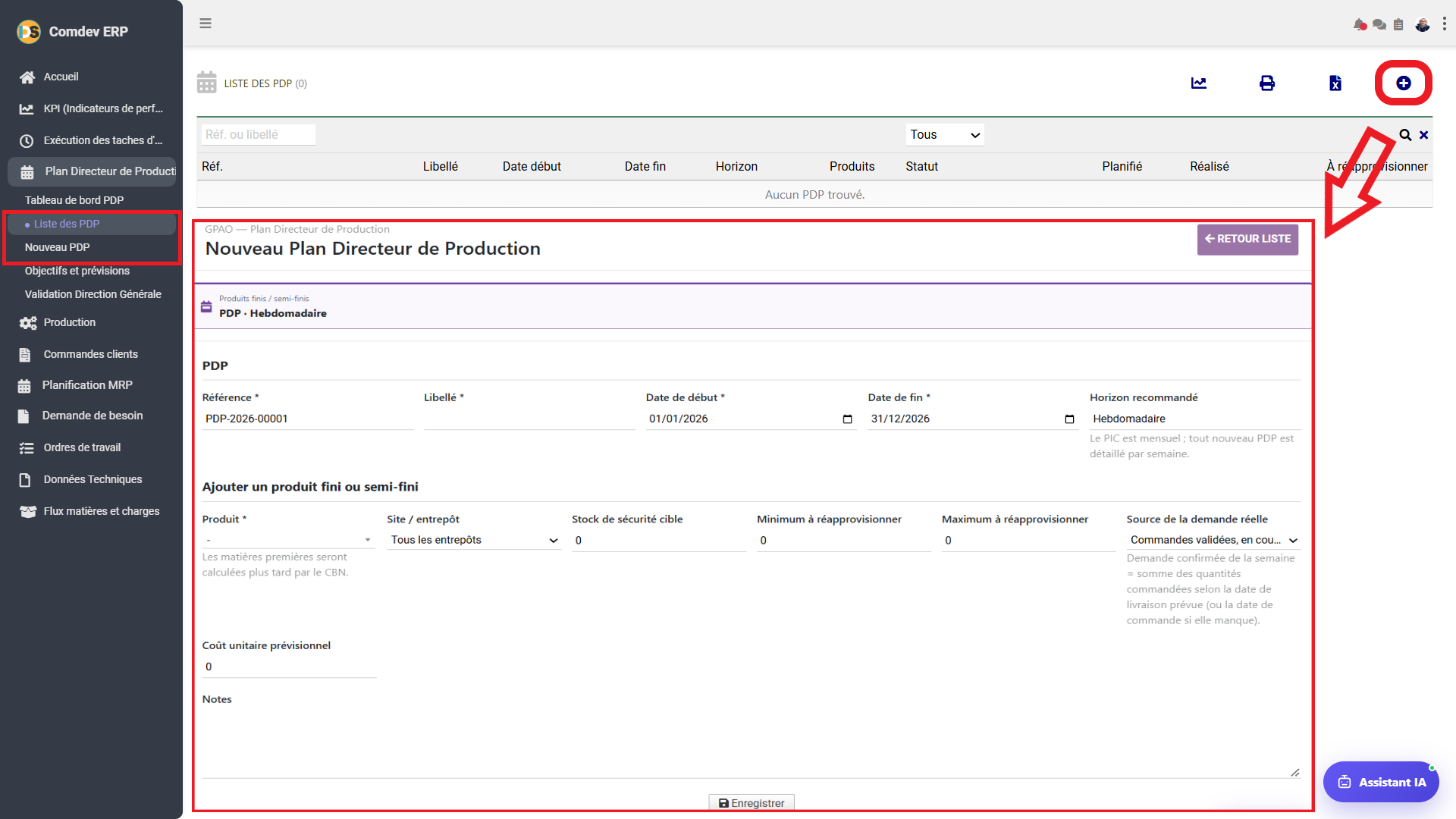
Task: Open Validation Direction Générale
Action: (x=93, y=294)
